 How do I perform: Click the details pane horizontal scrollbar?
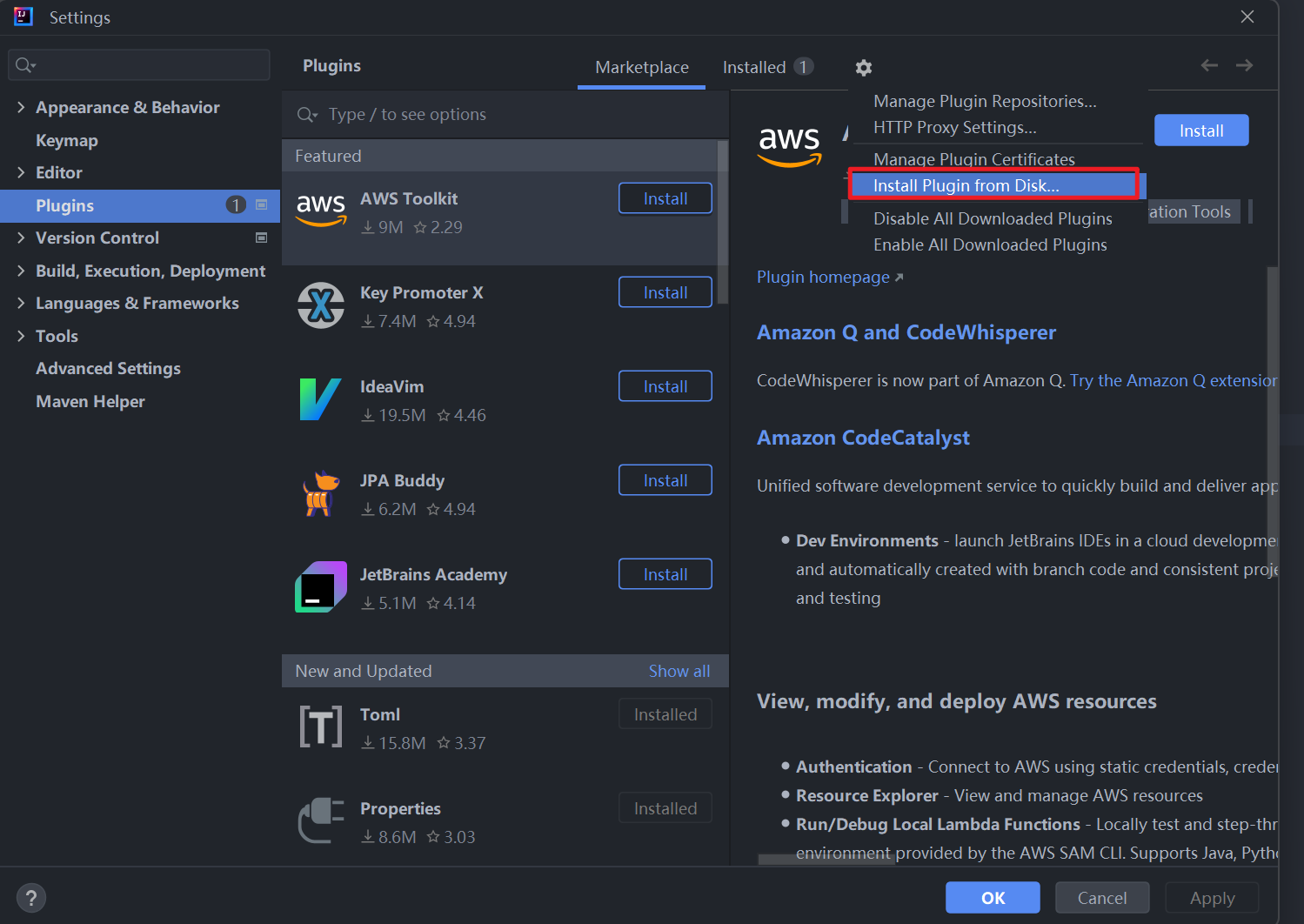point(825,859)
